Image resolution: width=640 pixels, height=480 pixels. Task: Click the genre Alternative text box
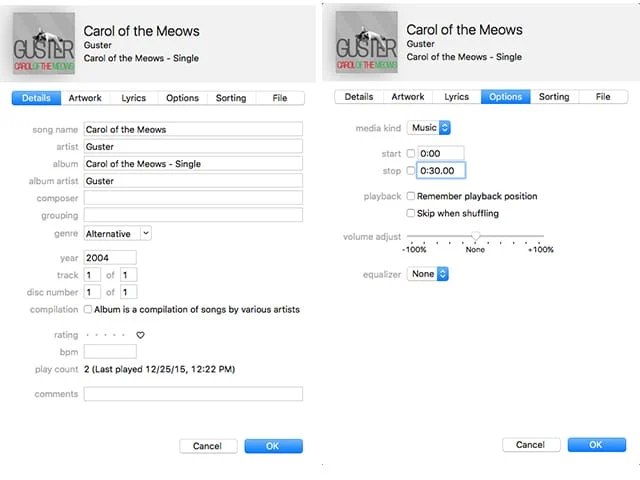pyautogui.click(x=112, y=233)
